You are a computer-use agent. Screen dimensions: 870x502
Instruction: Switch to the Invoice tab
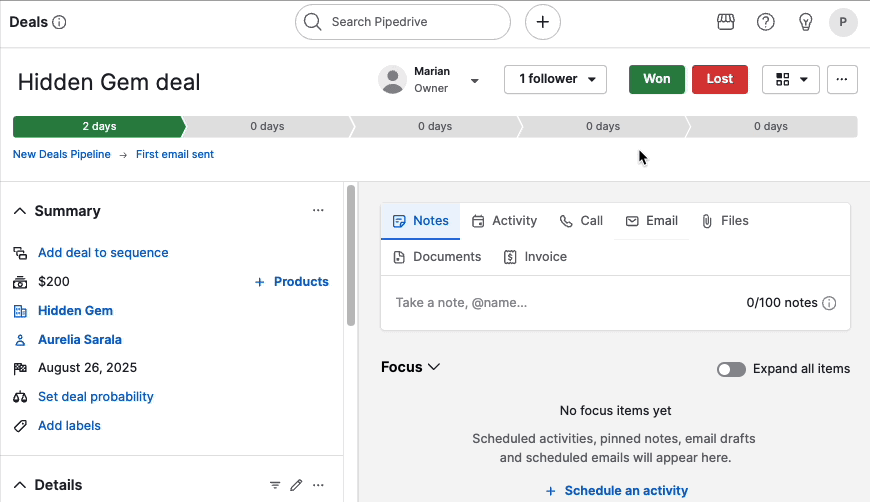point(535,257)
